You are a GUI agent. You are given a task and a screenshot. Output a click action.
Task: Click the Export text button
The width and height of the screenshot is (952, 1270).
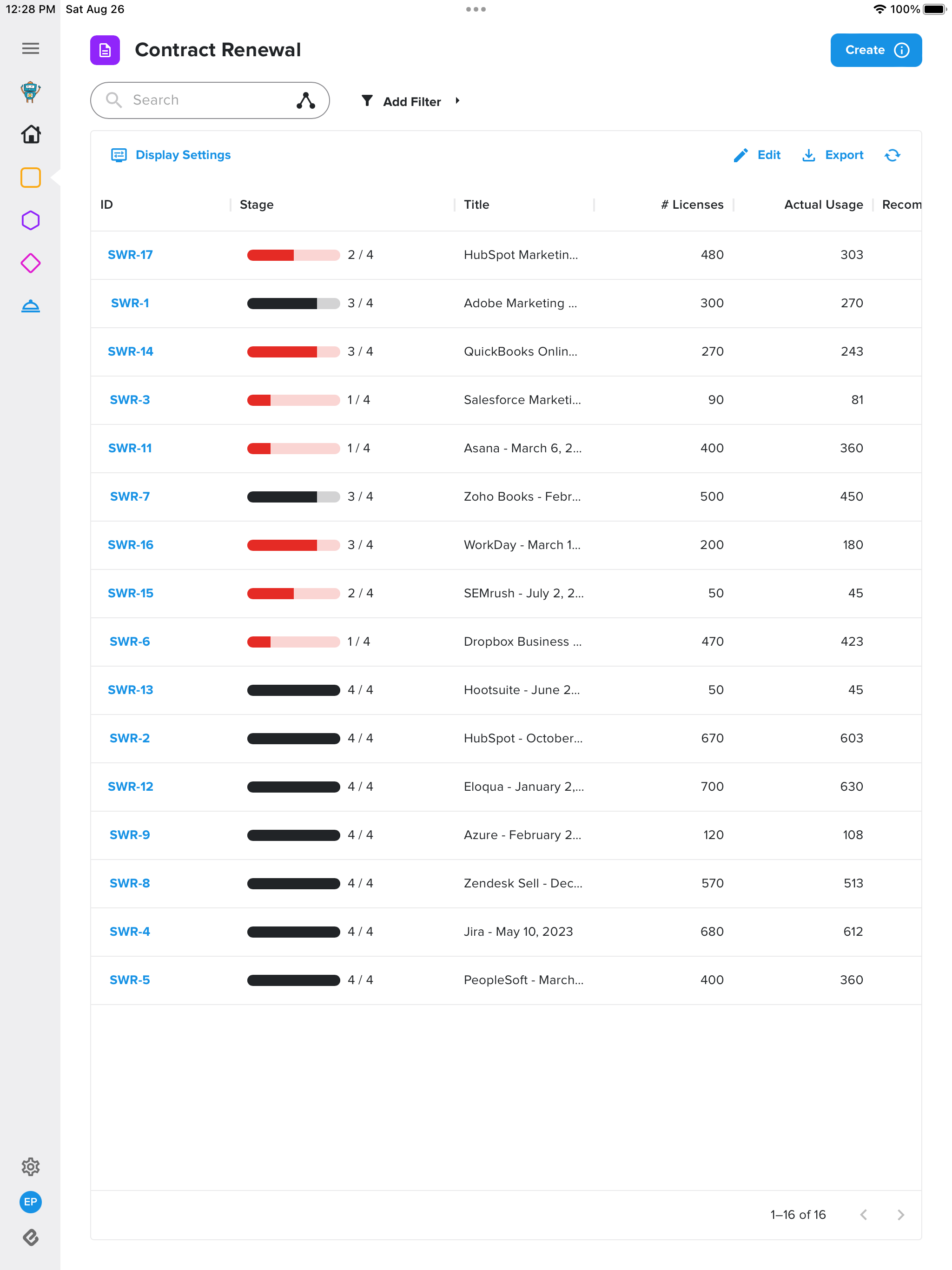[844, 155]
